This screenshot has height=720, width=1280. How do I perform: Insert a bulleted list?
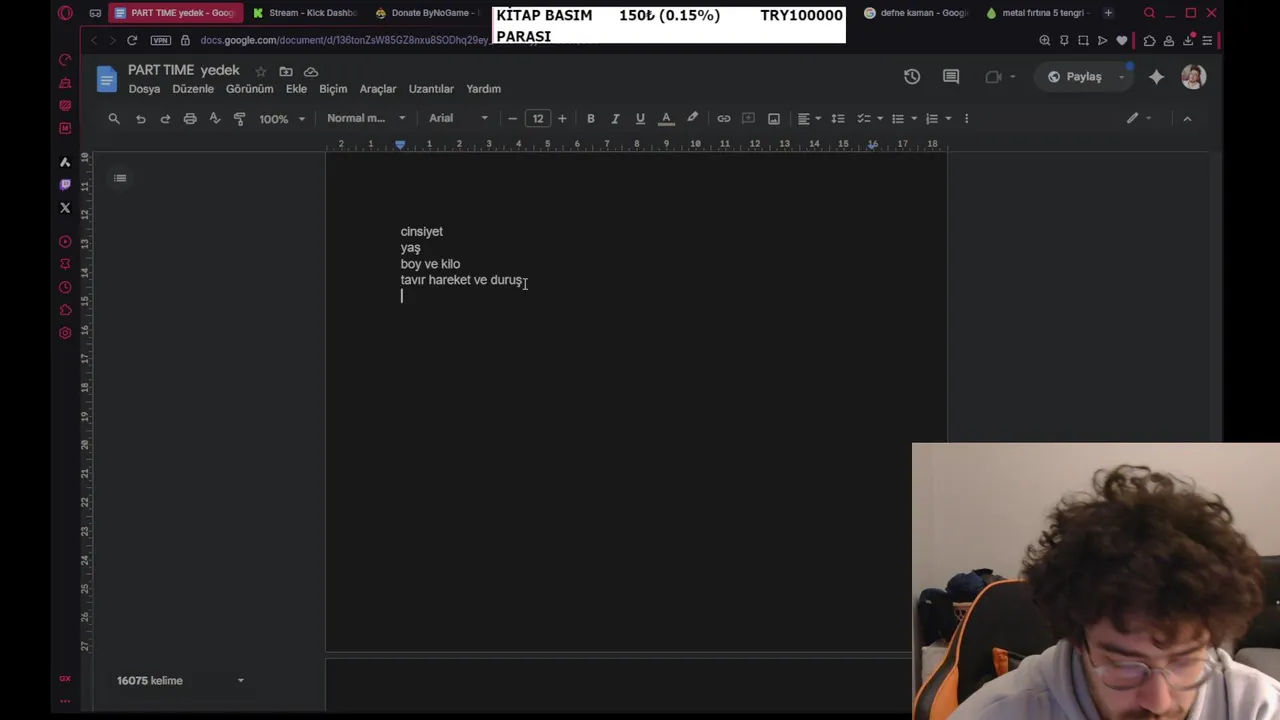(898, 118)
